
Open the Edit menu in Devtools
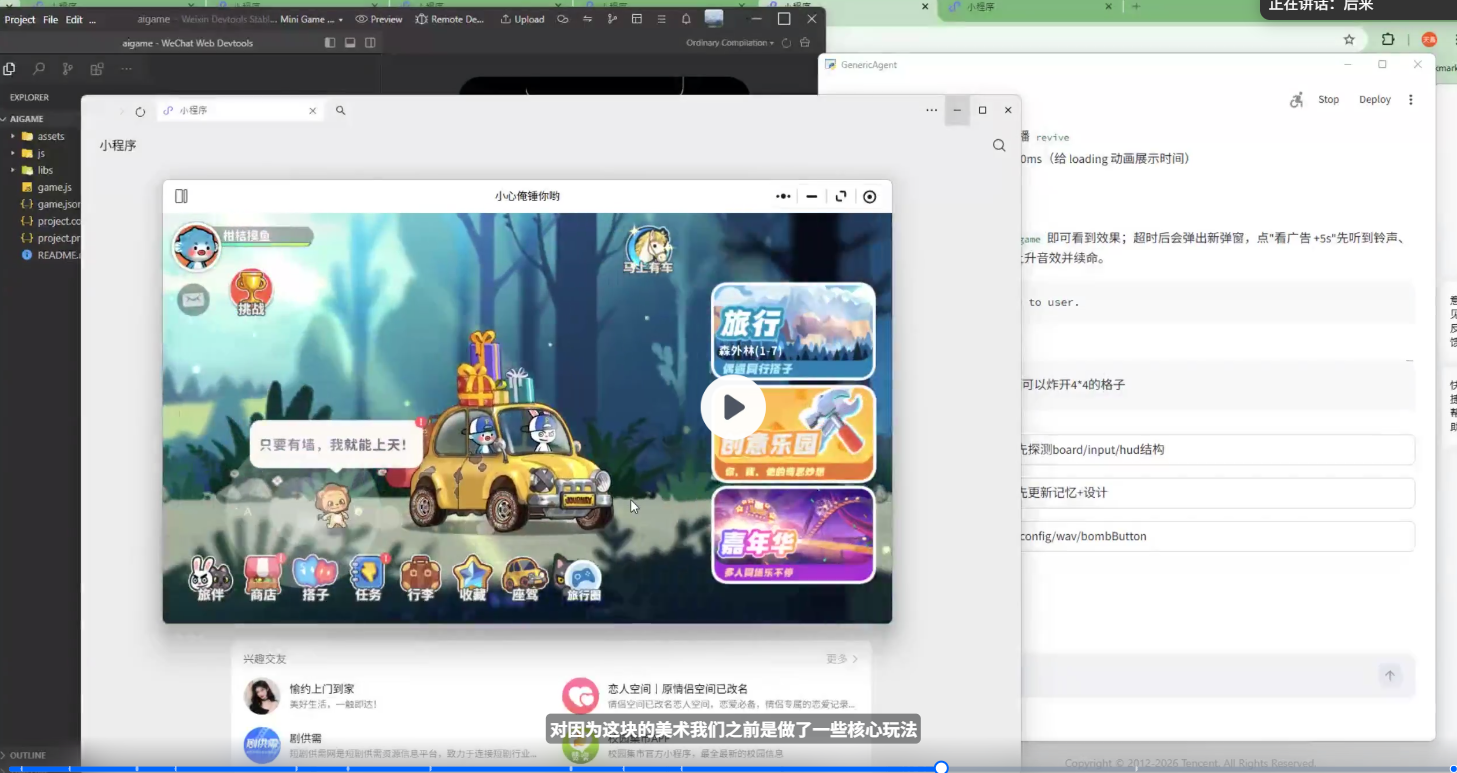tap(74, 19)
